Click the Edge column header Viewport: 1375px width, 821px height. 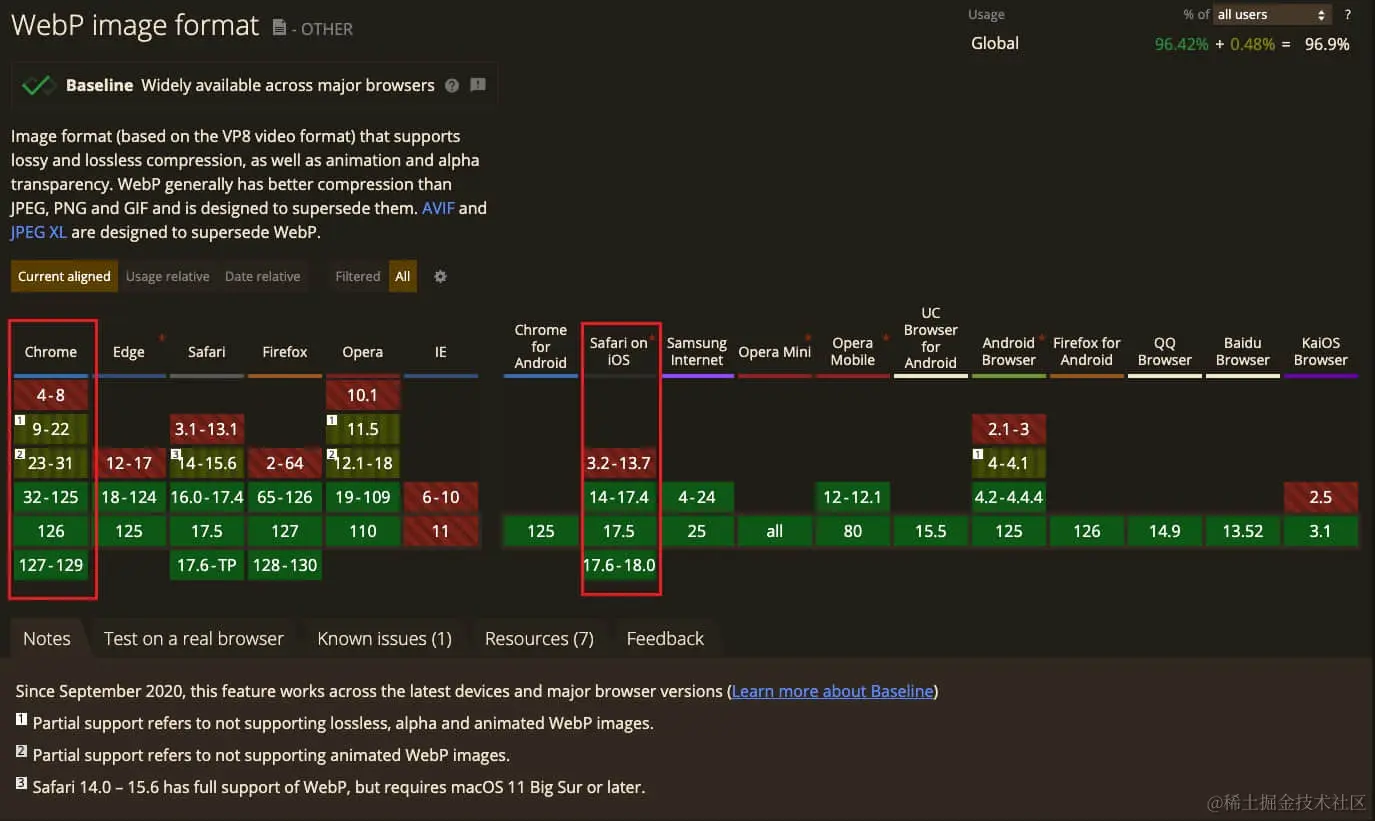click(129, 352)
